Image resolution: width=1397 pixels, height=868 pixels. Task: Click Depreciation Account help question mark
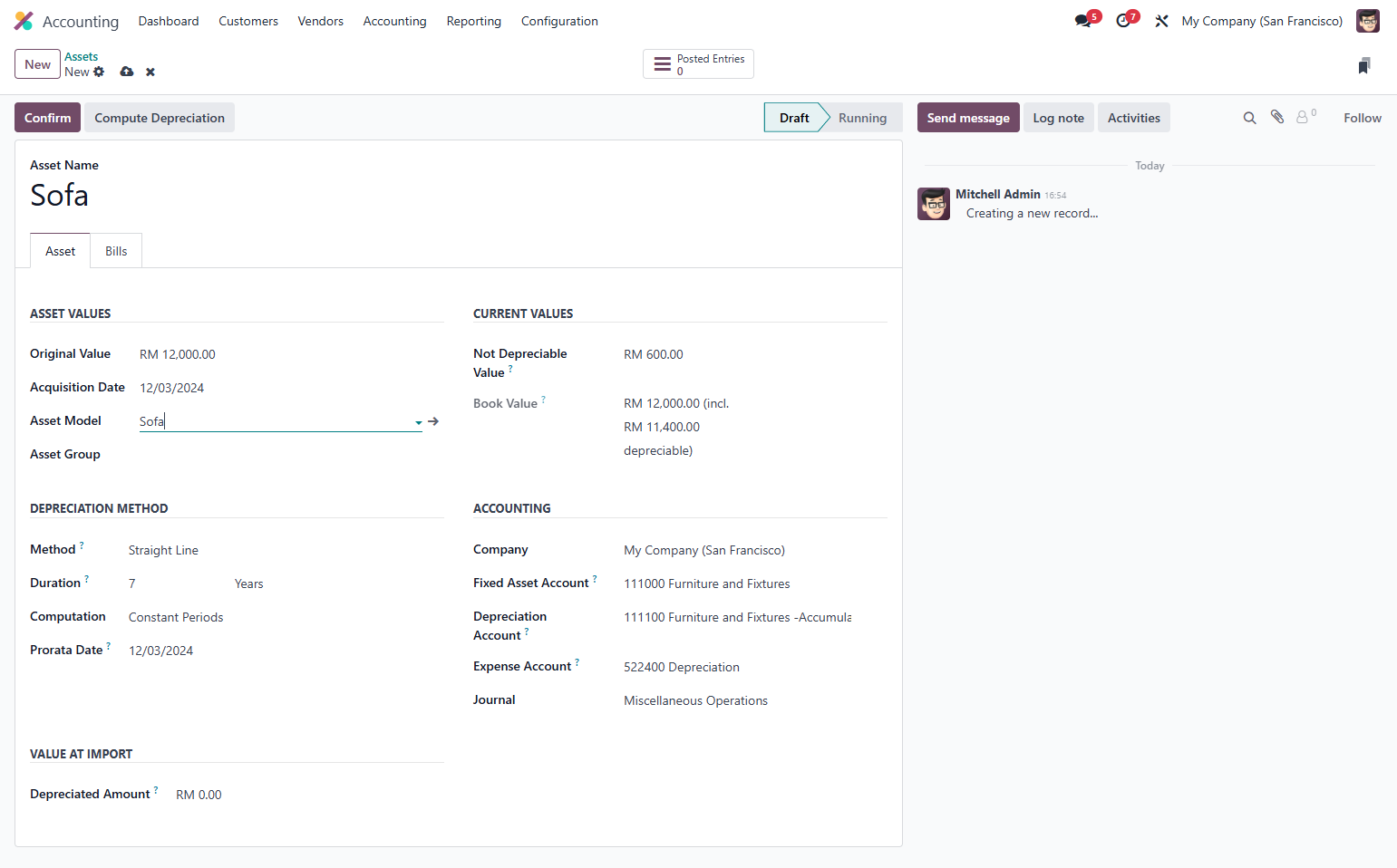pos(526,632)
